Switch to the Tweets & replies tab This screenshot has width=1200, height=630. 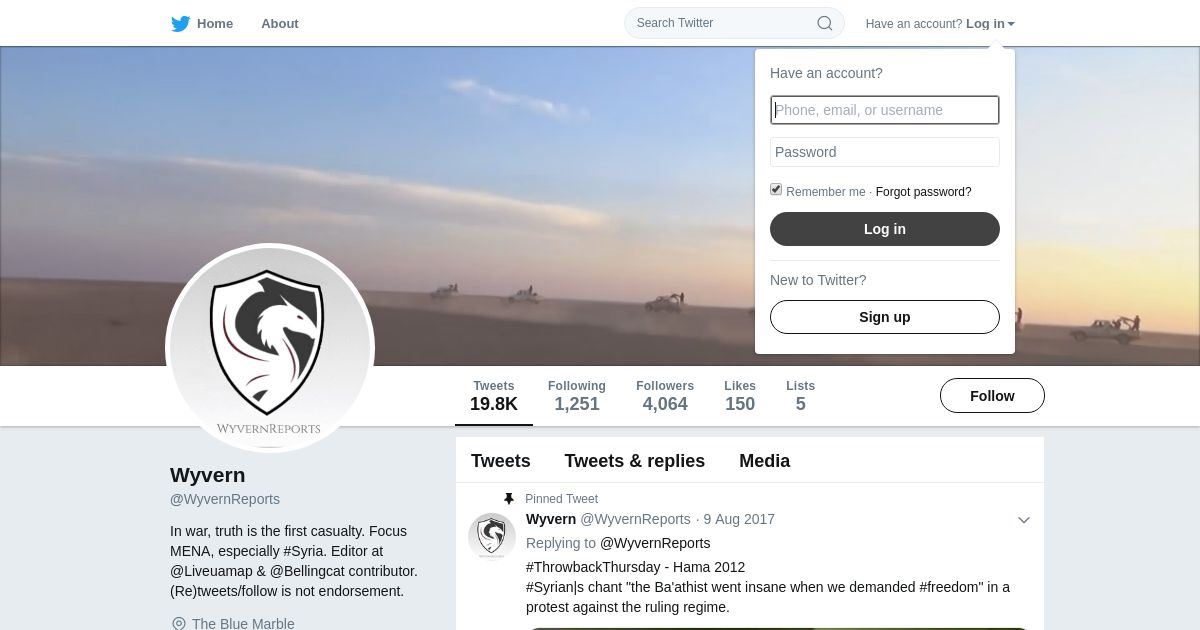point(635,461)
